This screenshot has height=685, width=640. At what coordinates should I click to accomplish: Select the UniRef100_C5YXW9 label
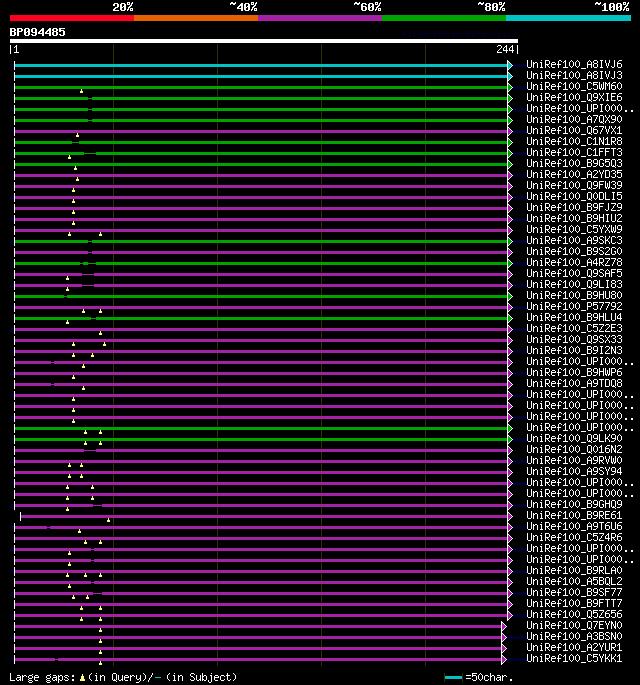(574, 229)
